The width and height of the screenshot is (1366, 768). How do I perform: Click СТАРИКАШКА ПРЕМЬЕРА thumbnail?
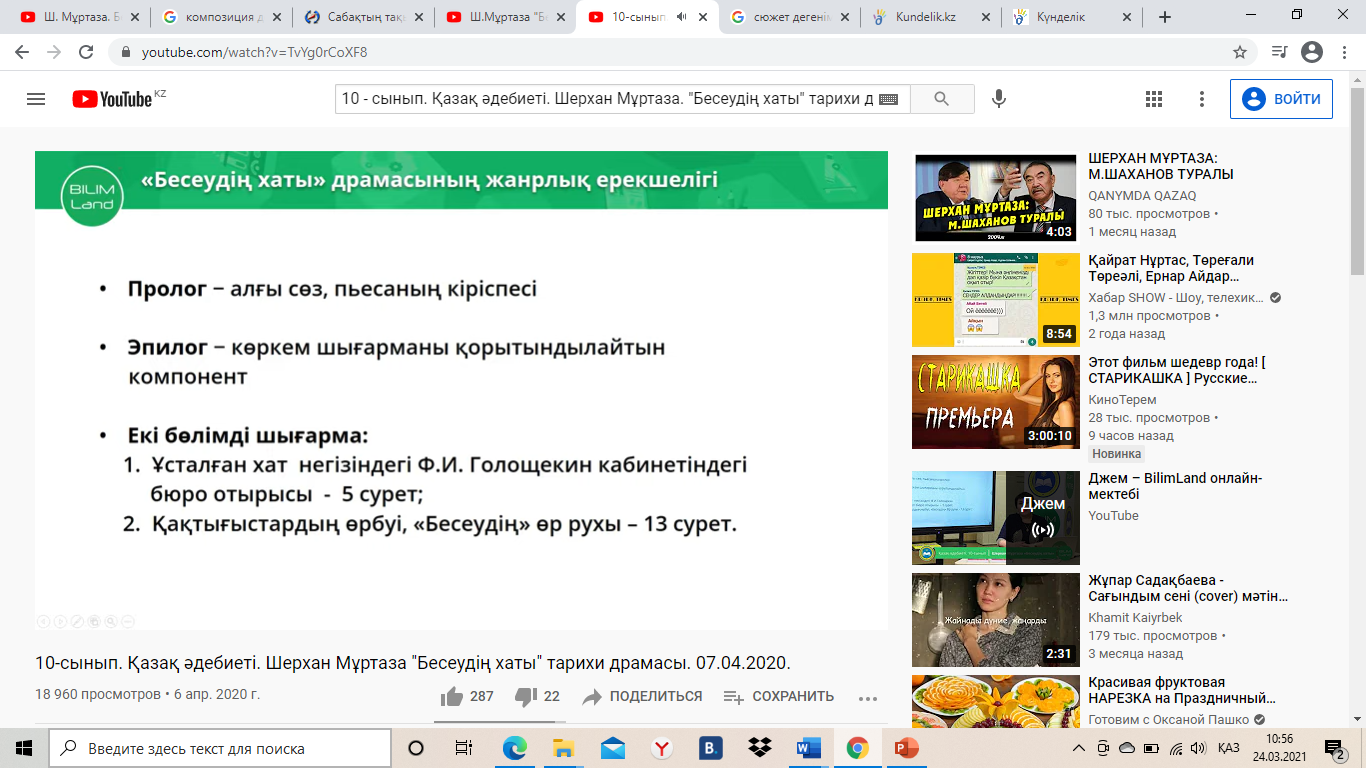point(996,402)
